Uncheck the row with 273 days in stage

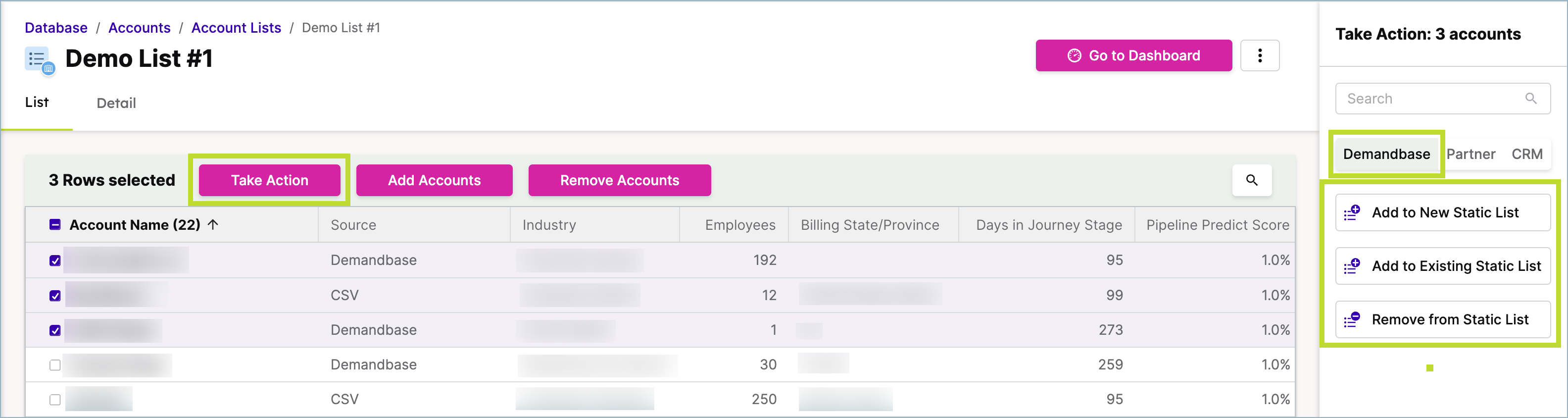coord(55,330)
